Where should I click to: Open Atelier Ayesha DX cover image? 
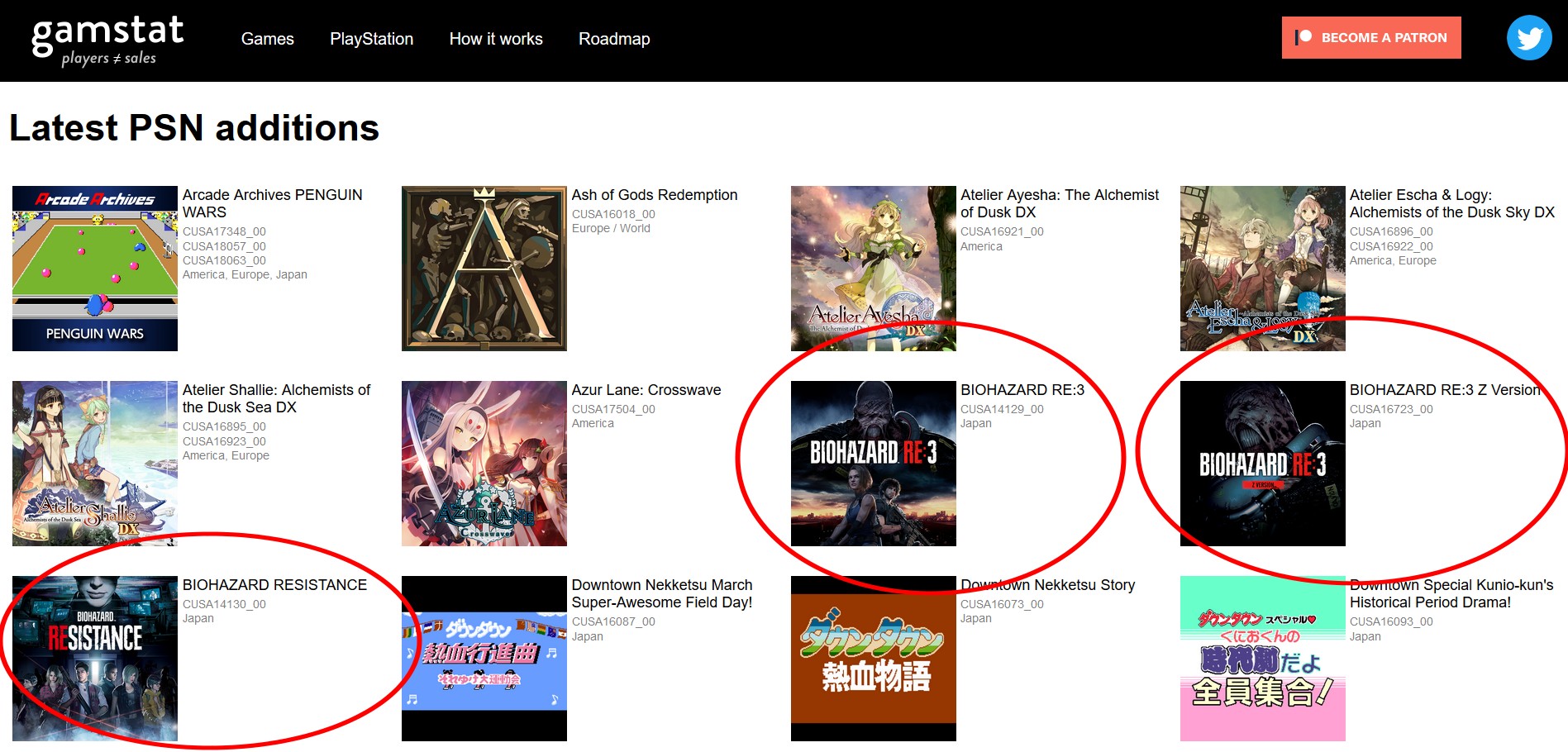click(x=874, y=269)
